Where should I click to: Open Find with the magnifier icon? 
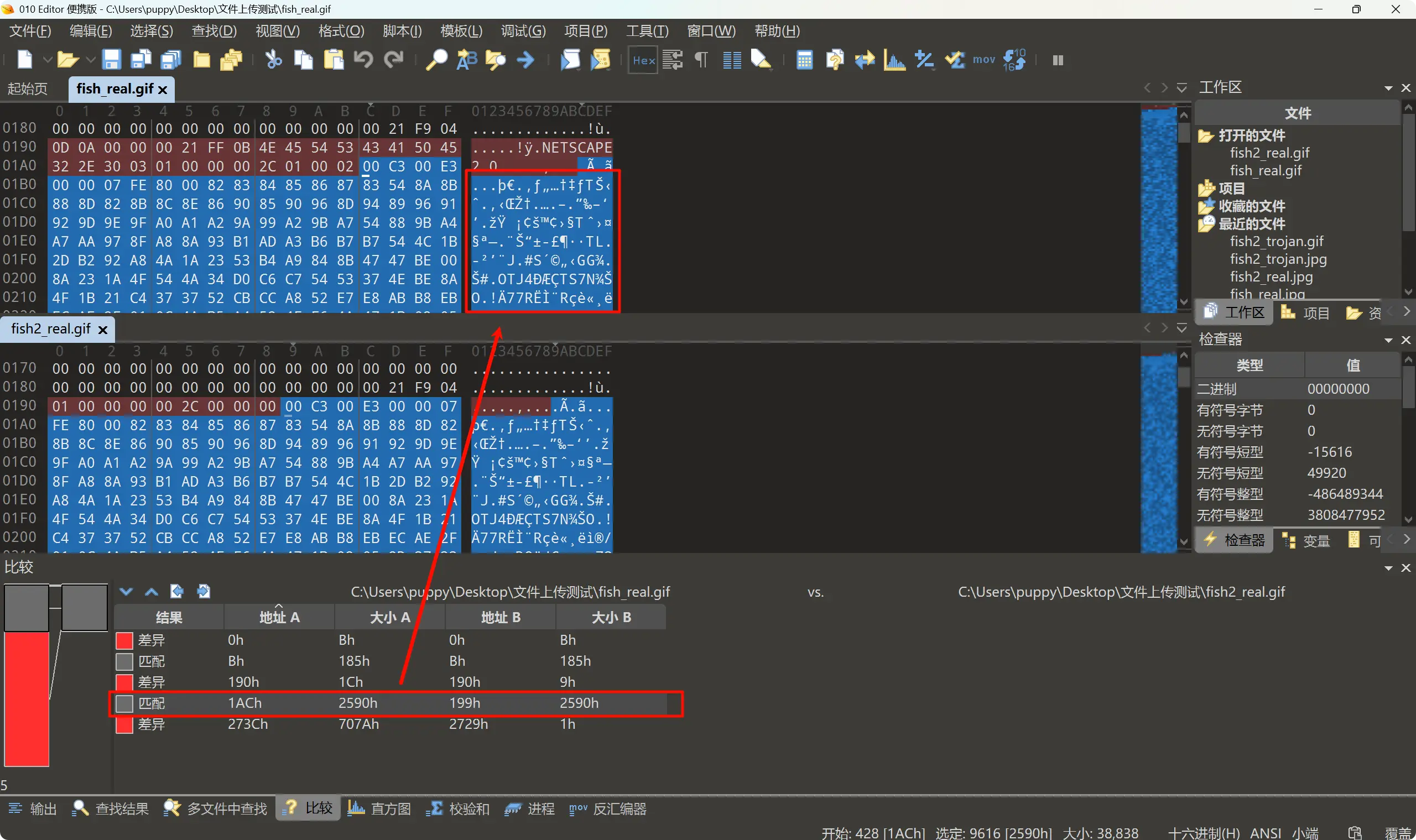[436, 59]
